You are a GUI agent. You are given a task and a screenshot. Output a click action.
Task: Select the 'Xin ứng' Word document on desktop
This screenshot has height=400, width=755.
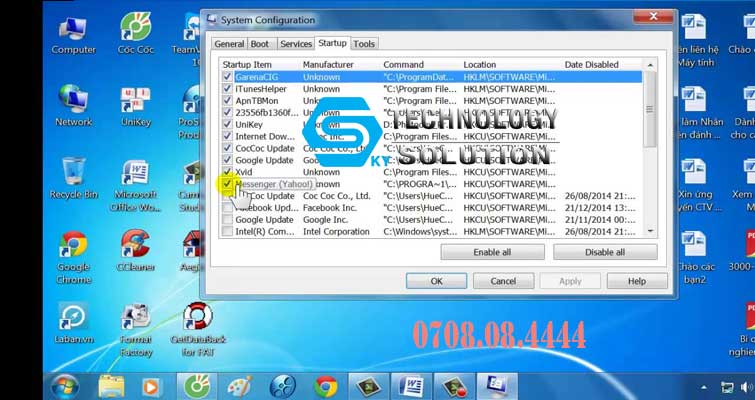(x=695, y=185)
